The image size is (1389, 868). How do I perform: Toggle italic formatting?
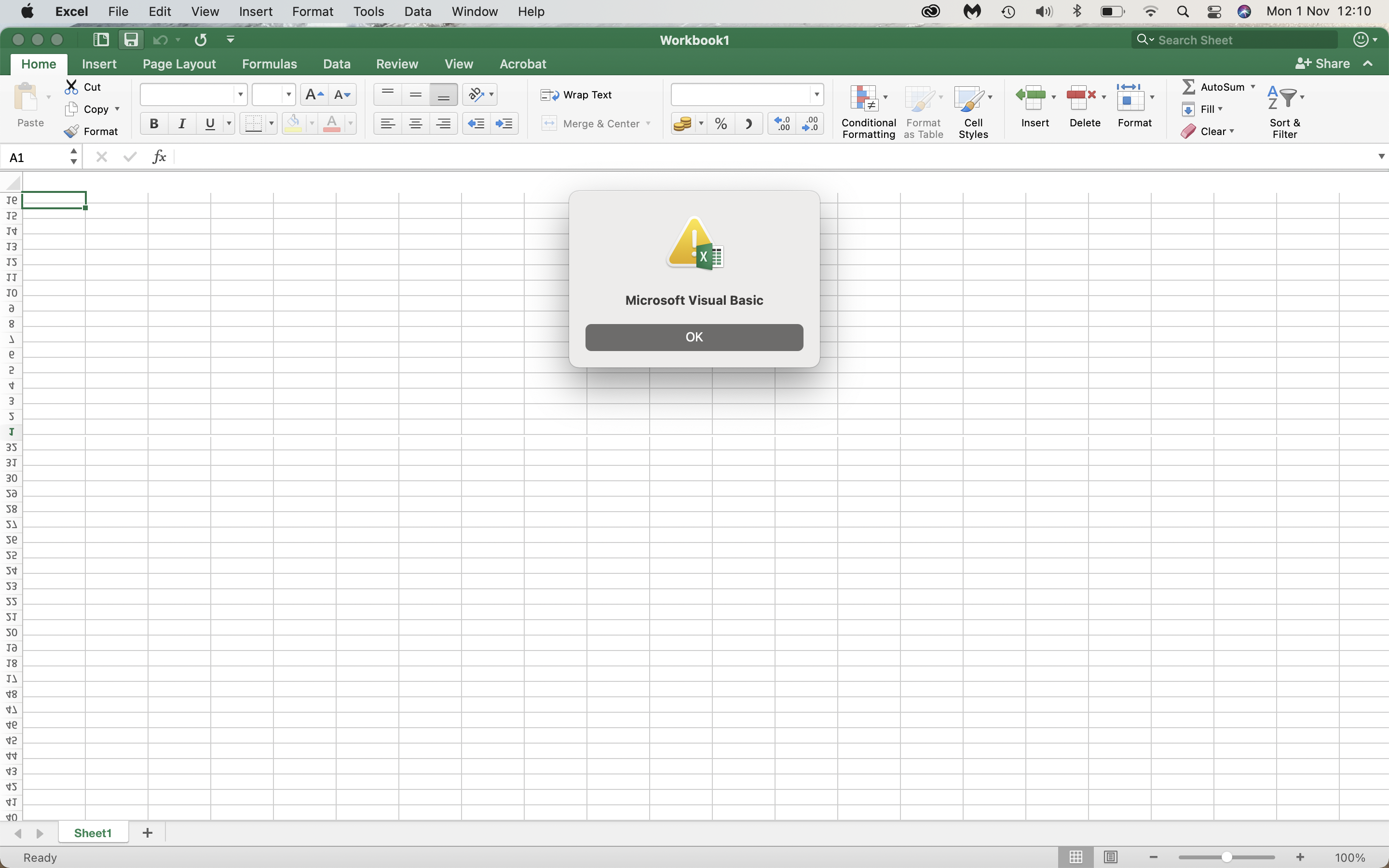click(x=181, y=123)
